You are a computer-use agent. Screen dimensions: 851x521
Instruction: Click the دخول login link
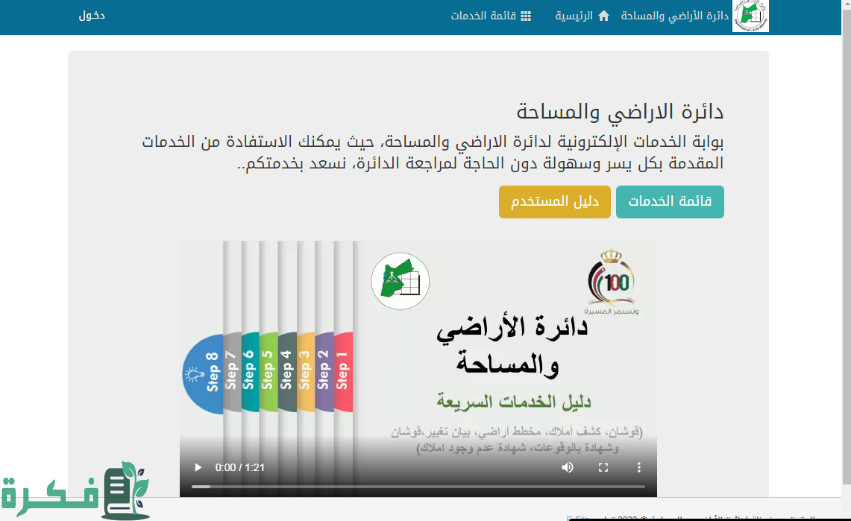92,16
